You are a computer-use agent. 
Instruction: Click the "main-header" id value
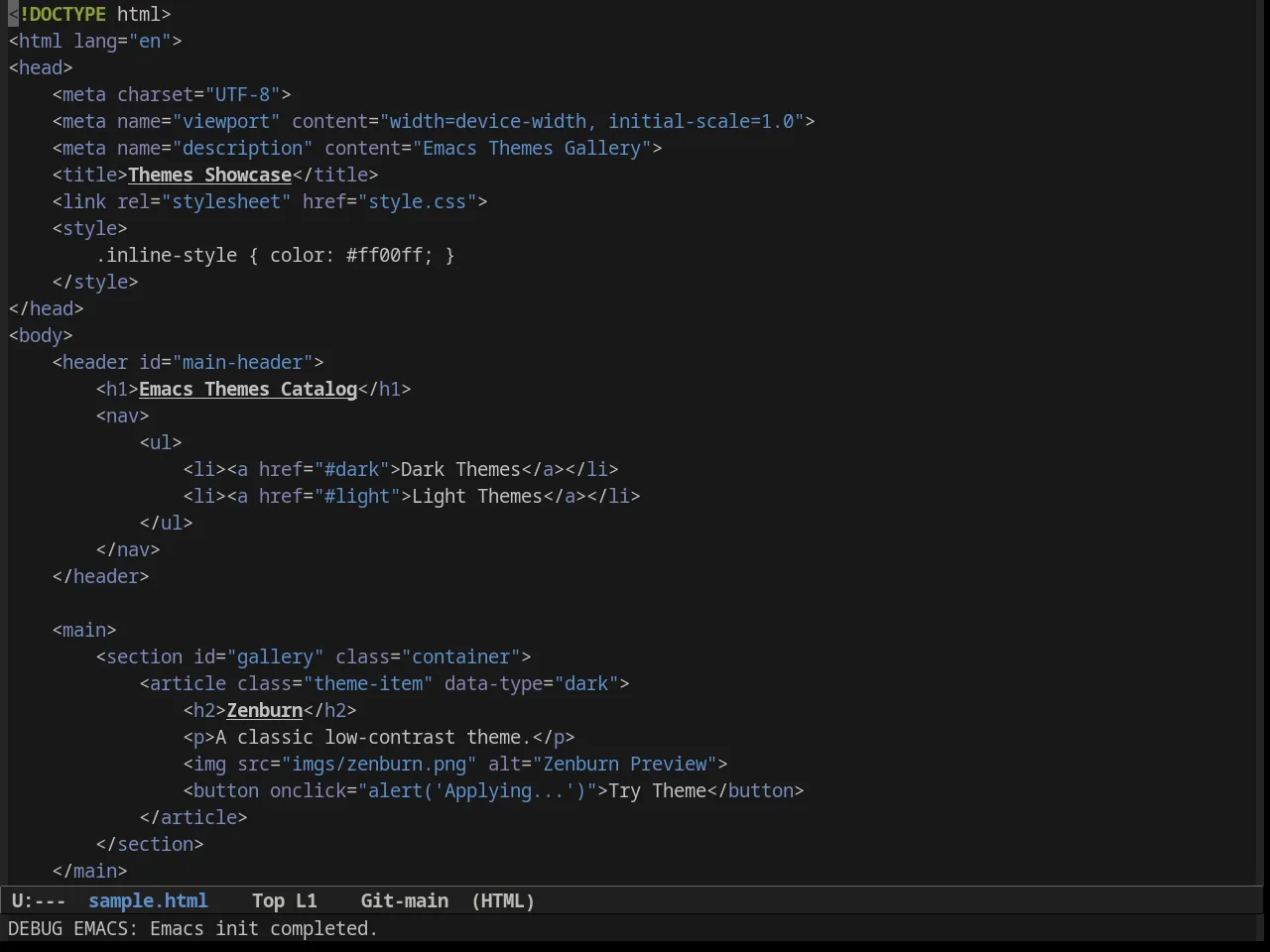click(242, 362)
